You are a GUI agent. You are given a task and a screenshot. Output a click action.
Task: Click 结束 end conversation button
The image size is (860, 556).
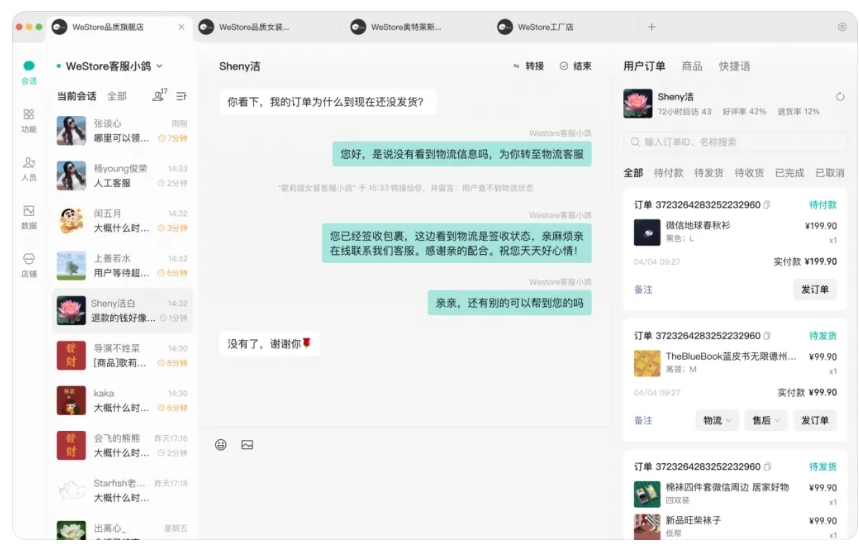(575, 66)
